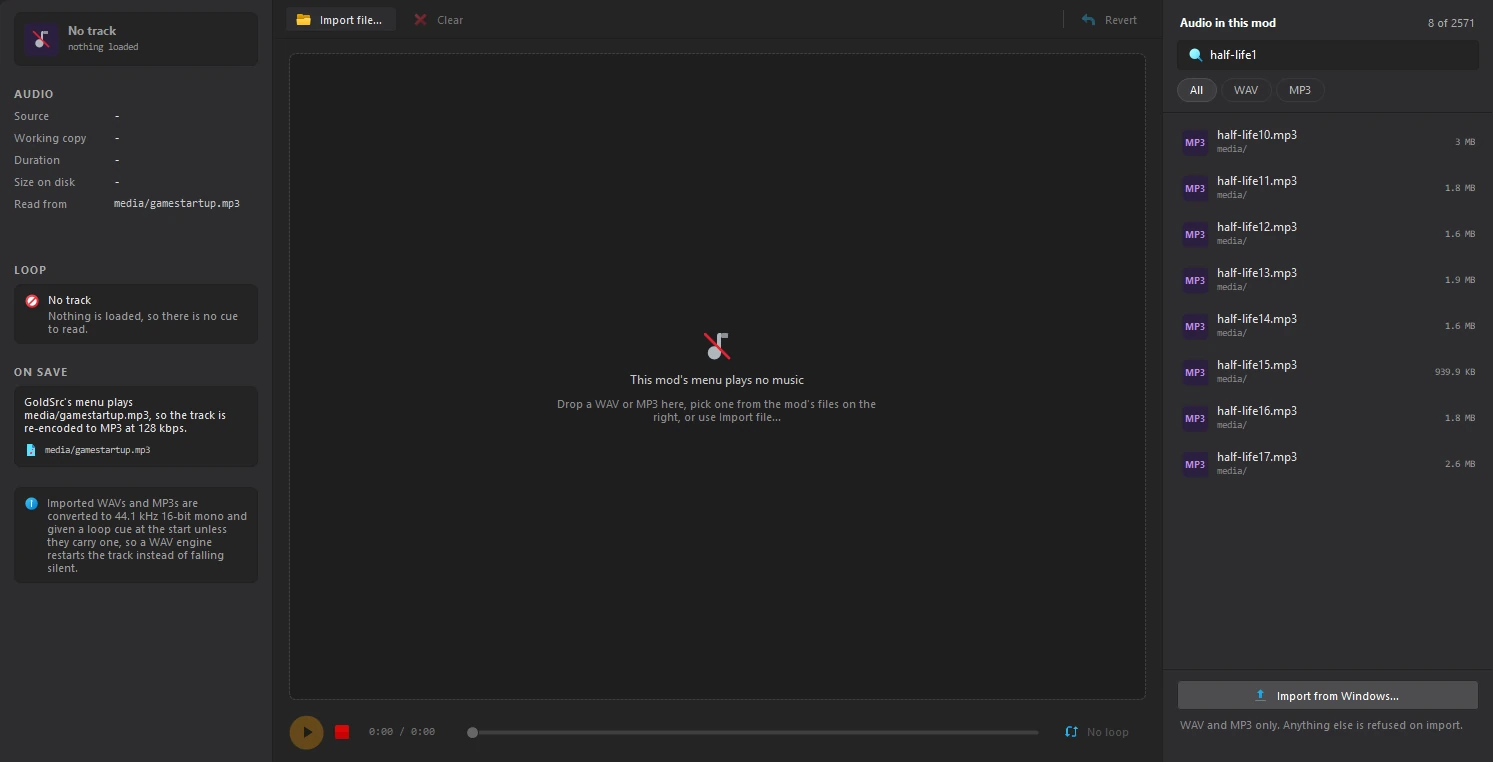The image size is (1493, 762).
Task: Click the playback seek slider handle
Action: (472, 732)
